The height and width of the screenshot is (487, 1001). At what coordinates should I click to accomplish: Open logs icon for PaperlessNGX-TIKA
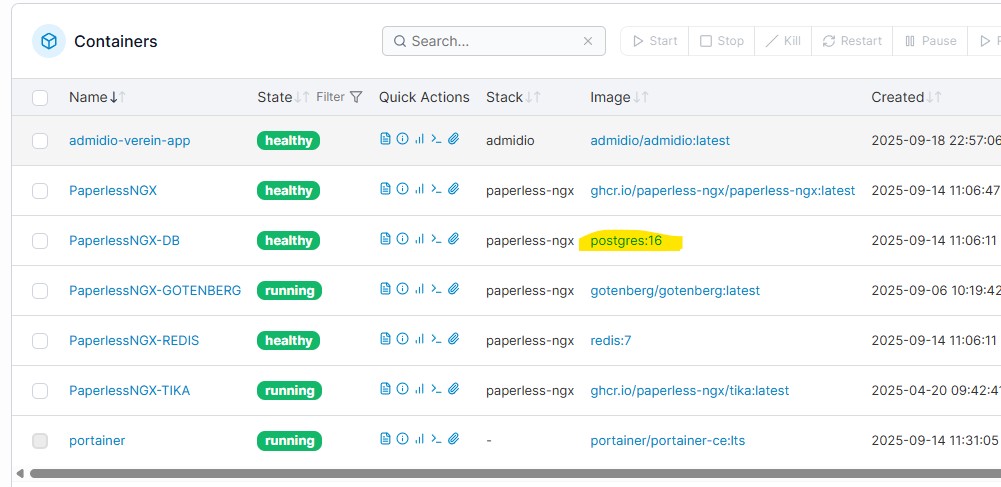click(385, 390)
